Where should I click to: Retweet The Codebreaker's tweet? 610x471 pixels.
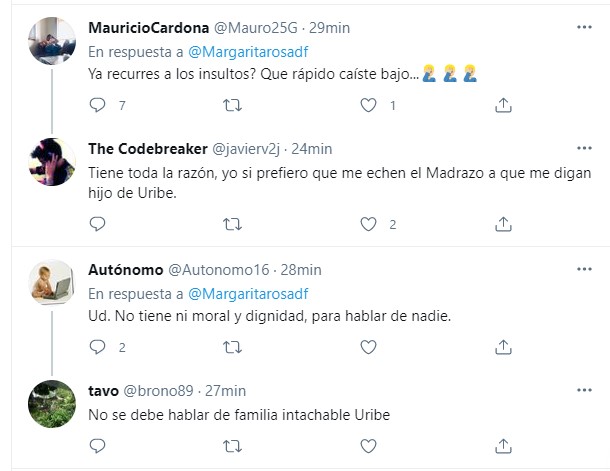tap(231, 224)
